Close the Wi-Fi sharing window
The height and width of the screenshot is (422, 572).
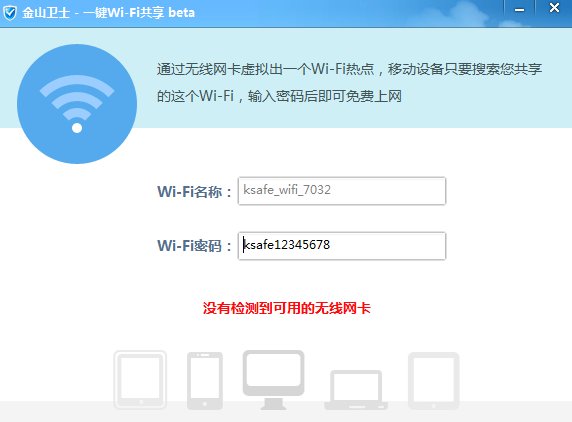(x=554, y=8)
